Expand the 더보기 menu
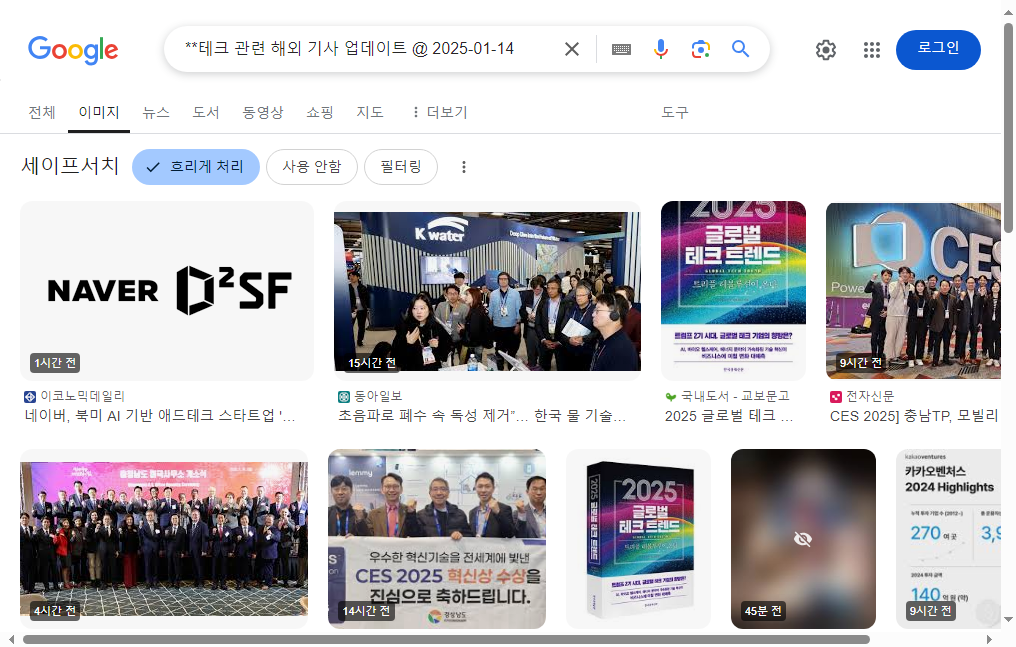The image size is (1016, 647). coord(440,113)
